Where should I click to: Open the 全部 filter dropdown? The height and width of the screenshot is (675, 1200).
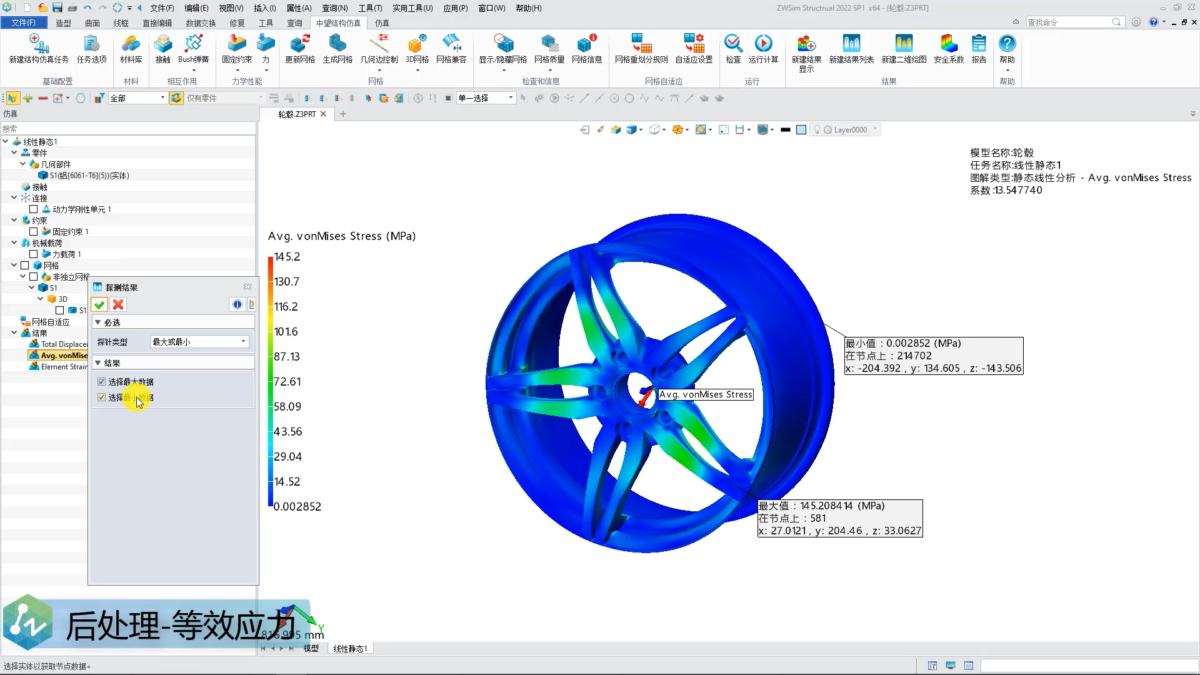pos(136,98)
